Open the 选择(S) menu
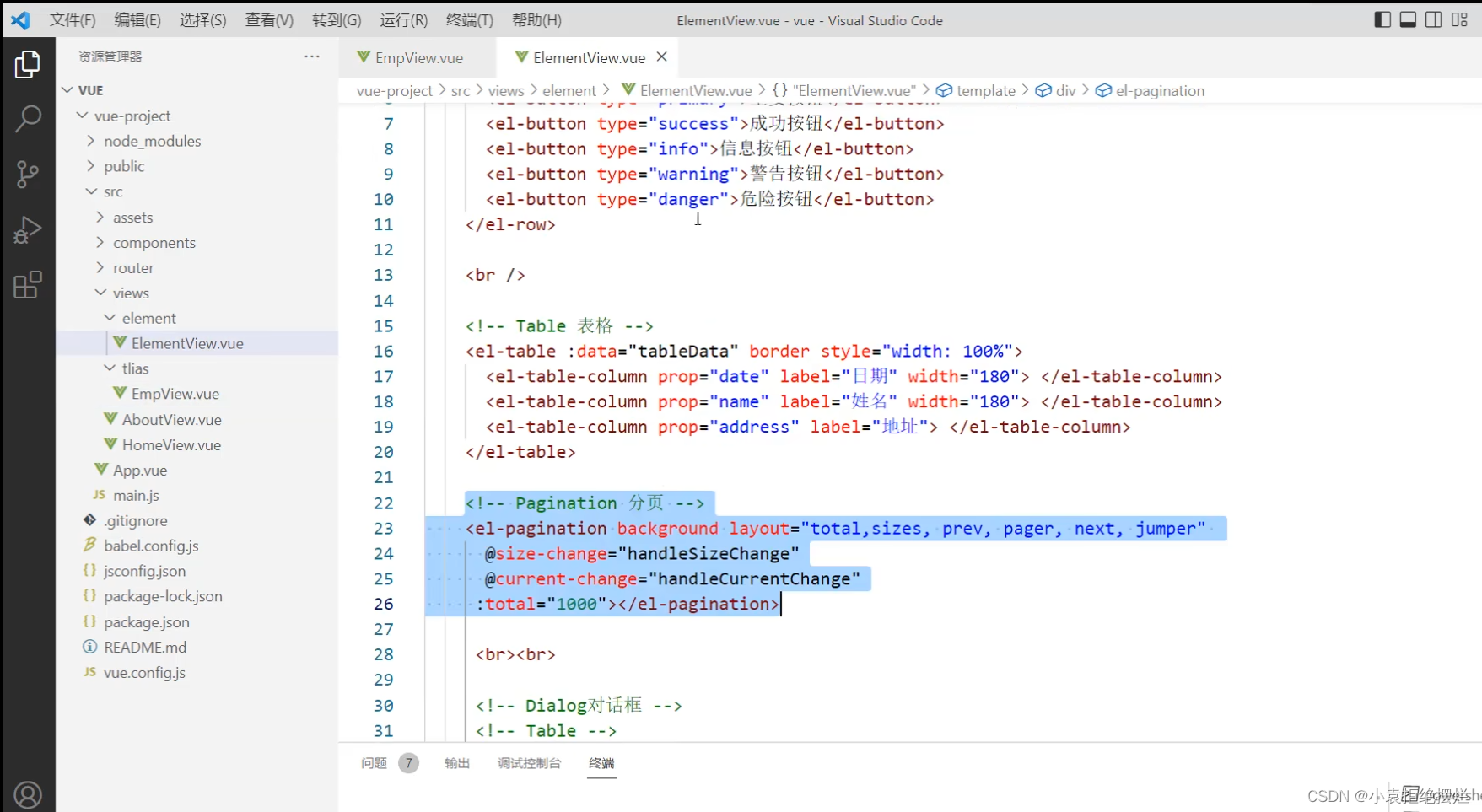This screenshot has height=812, width=1482. pos(203,20)
